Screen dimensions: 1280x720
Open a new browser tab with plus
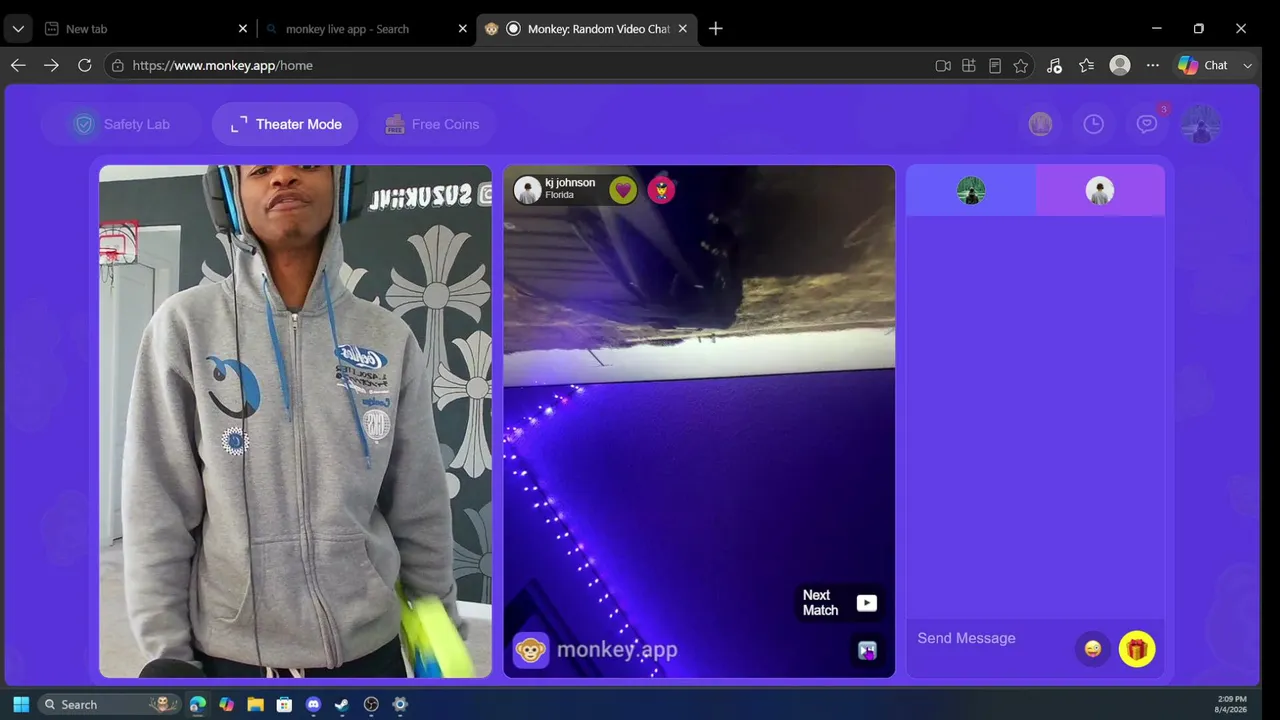(x=715, y=29)
